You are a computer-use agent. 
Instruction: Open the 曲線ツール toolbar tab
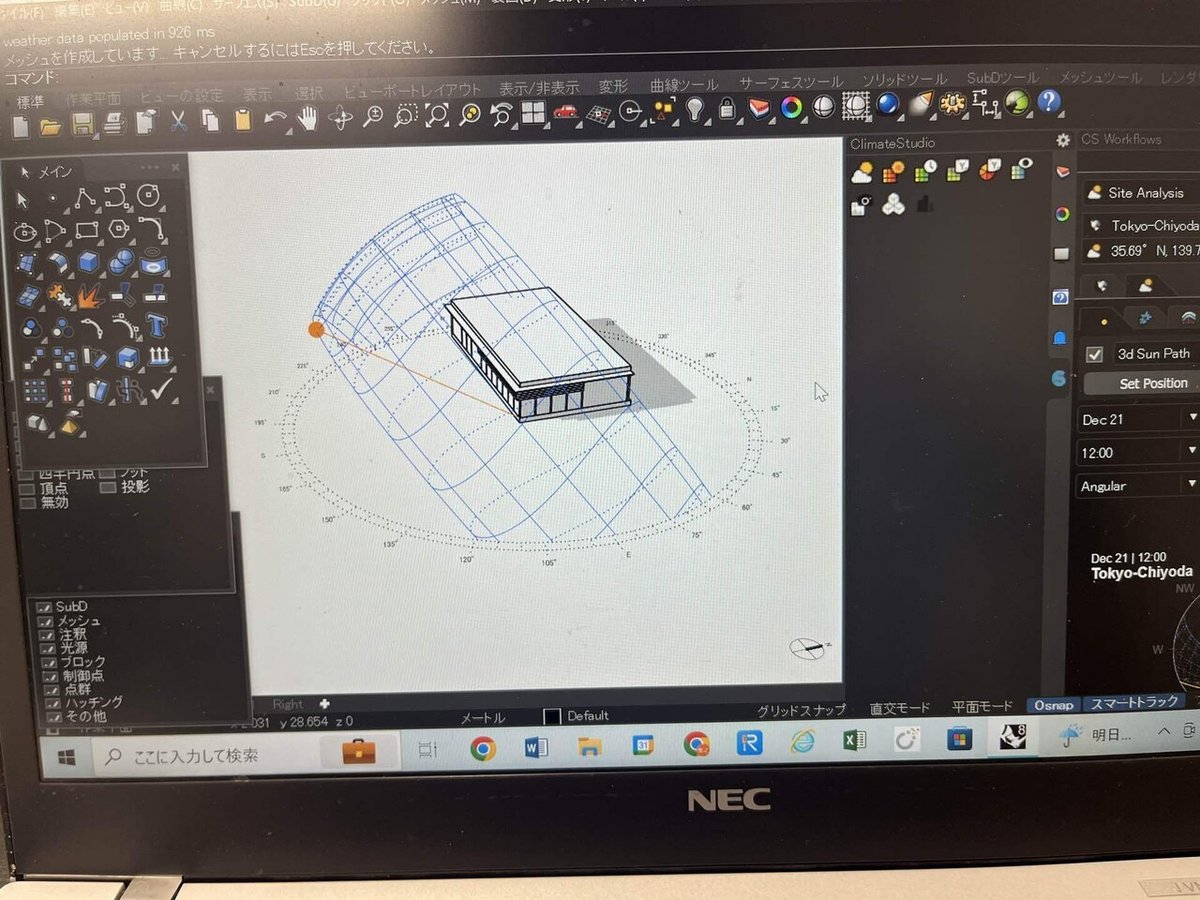tap(684, 85)
